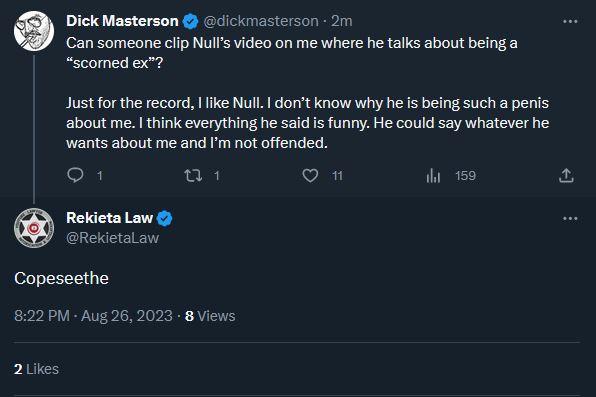Click the 8:22 PM · Aug 26, 2023 timestamp
The width and height of the screenshot is (596, 397).
[x=93, y=316]
